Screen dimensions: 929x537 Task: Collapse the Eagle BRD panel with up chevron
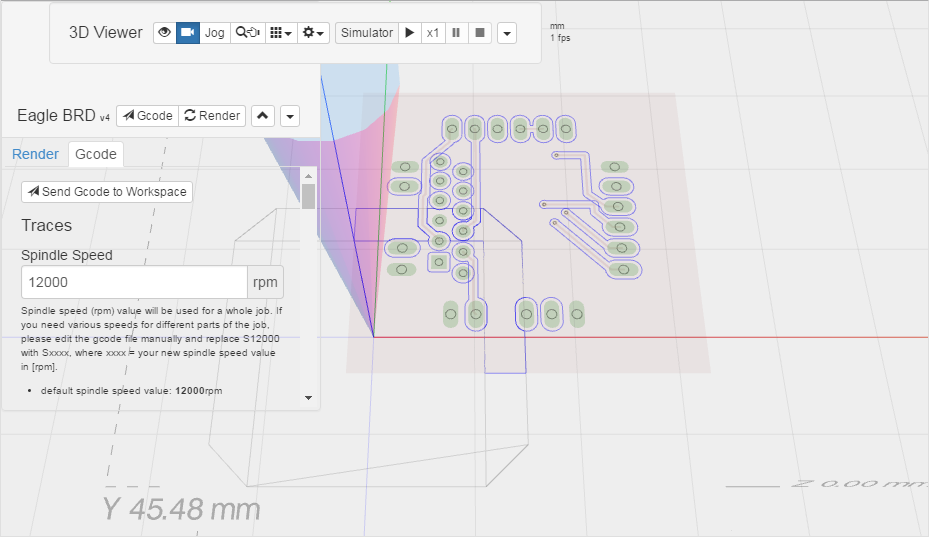pyautogui.click(x=262, y=116)
